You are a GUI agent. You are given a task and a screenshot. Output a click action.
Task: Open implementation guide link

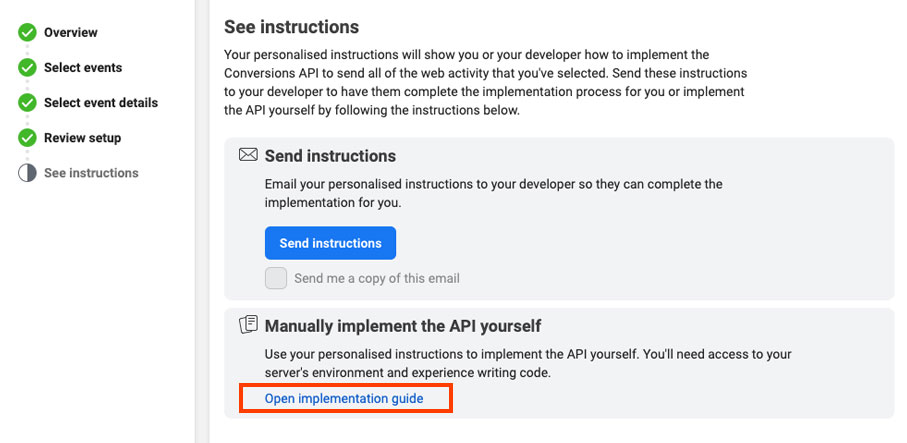(344, 398)
